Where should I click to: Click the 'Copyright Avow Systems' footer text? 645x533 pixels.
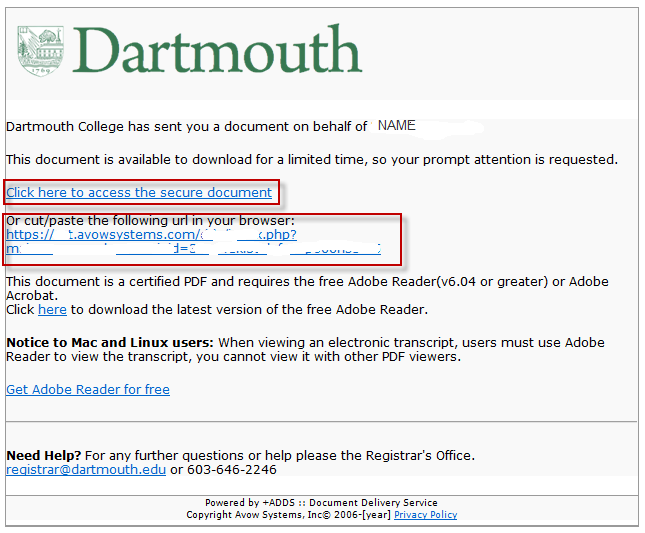[x=288, y=515]
